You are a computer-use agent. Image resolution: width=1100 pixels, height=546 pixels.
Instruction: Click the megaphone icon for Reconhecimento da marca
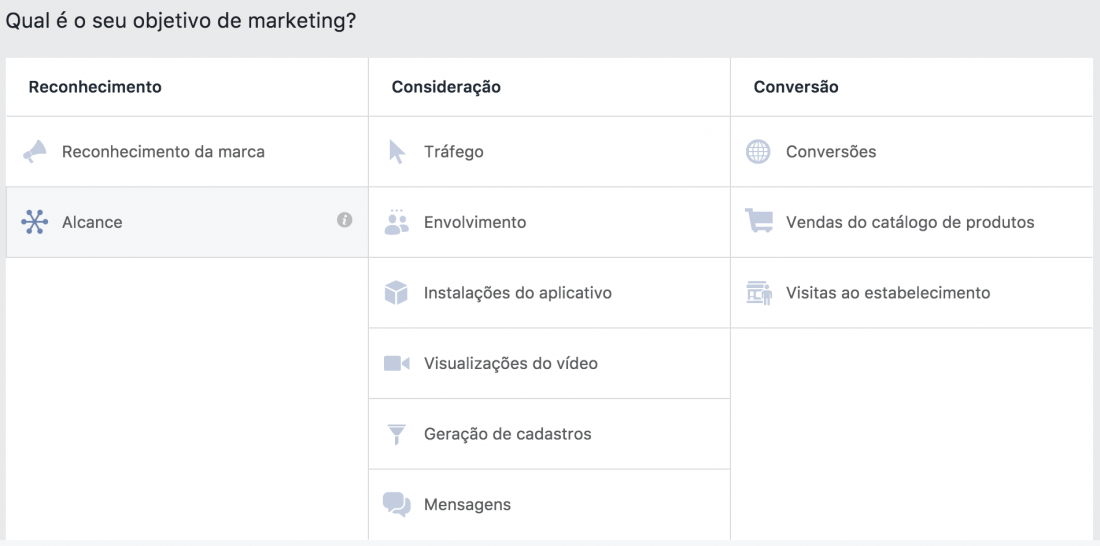[34, 152]
